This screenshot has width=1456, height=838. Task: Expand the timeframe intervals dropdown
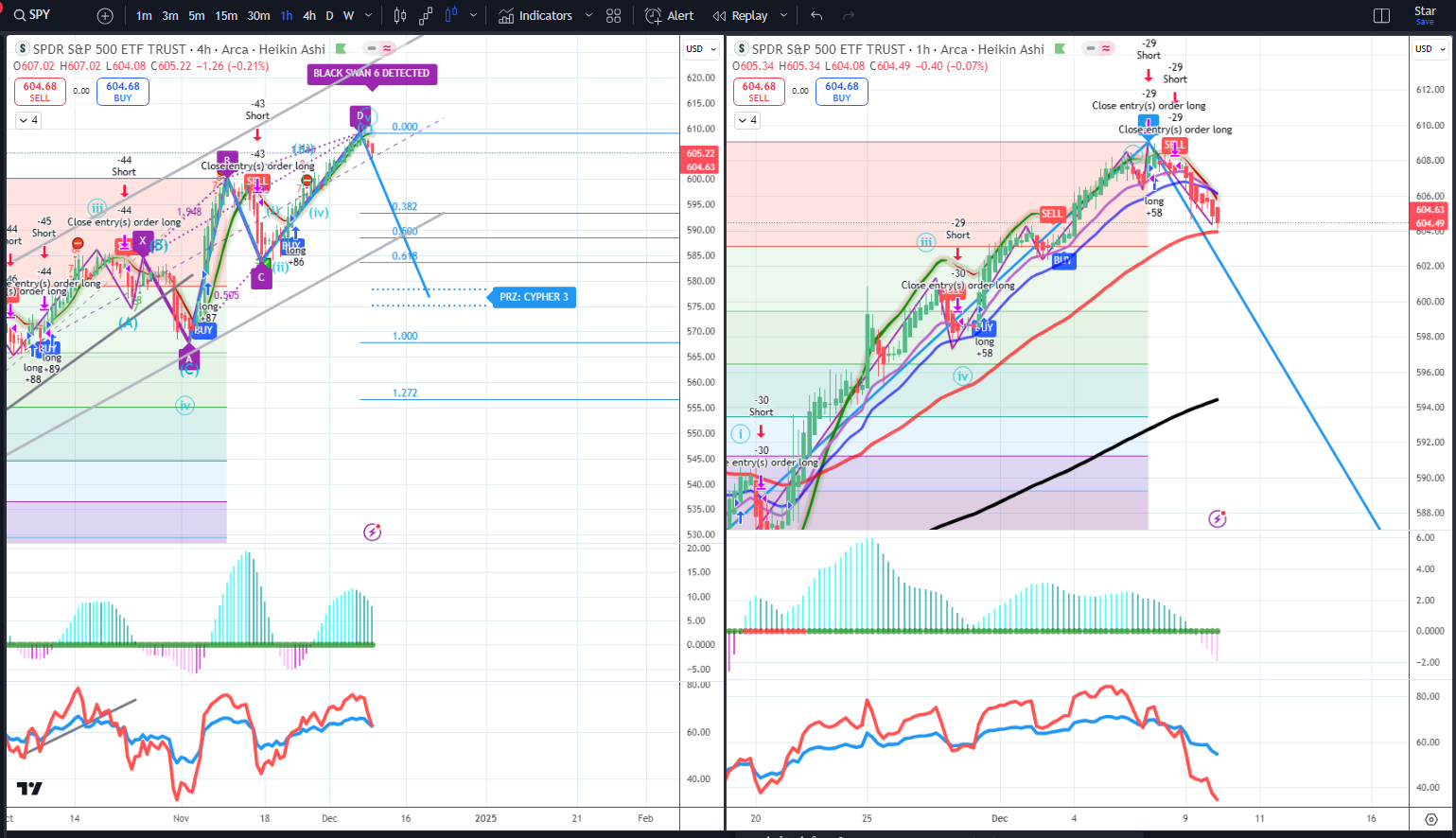pyautogui.click(x=369, y=16)
